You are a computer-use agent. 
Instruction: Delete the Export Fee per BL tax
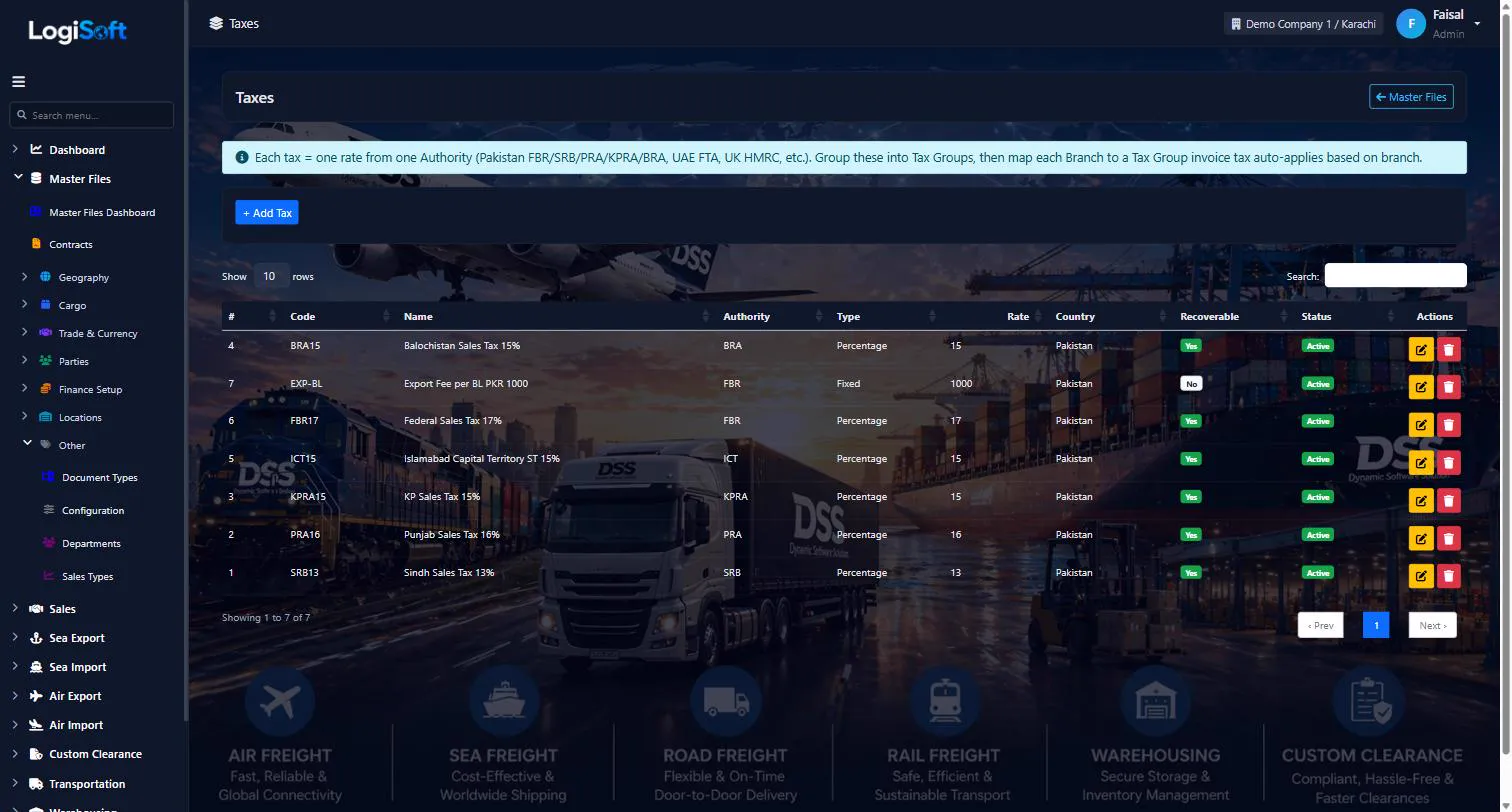(x=1448, y=387)
